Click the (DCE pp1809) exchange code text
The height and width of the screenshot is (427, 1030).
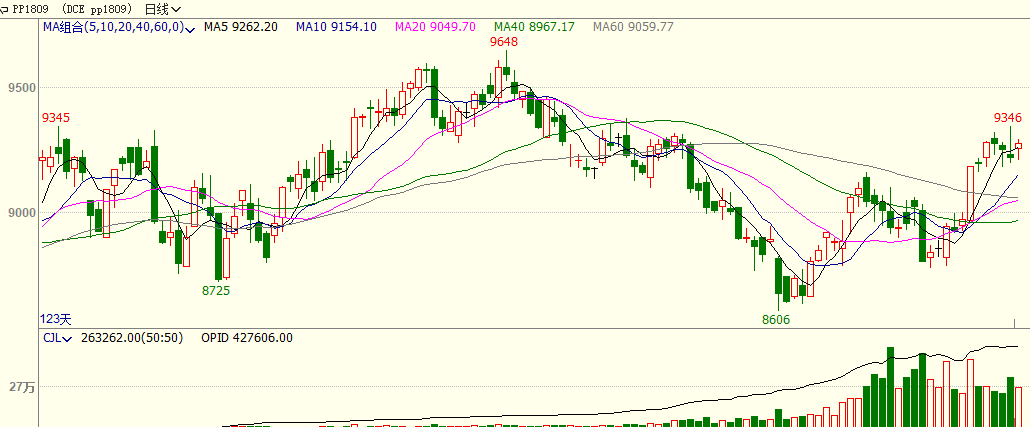click(x=99, y=9)
